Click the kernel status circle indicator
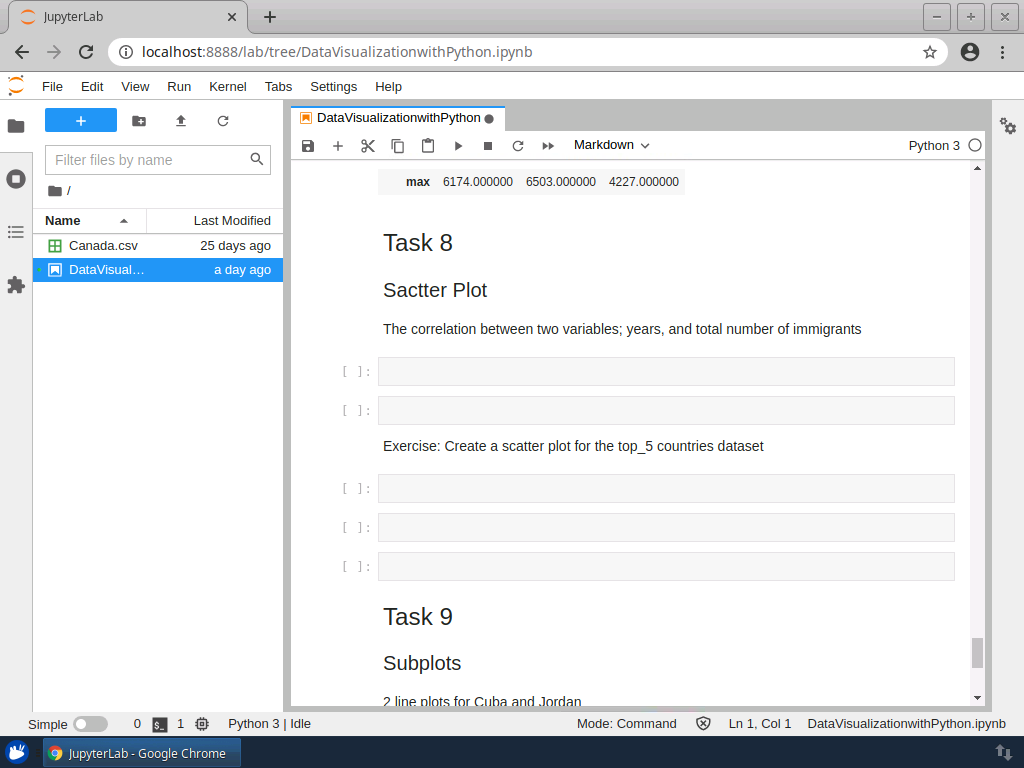The width and height of the screenshot is (1024, 768). (x=975, y=146)
